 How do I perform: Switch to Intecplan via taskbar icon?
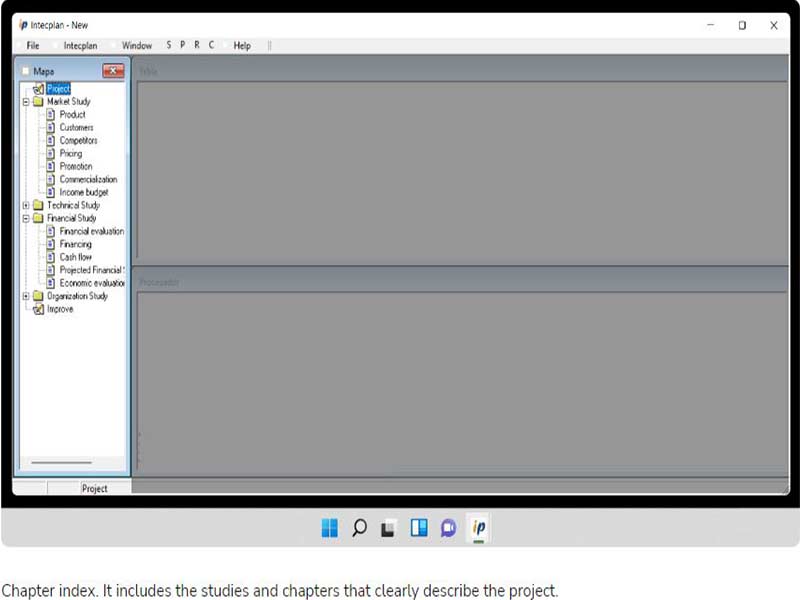(x=479, y=527)
